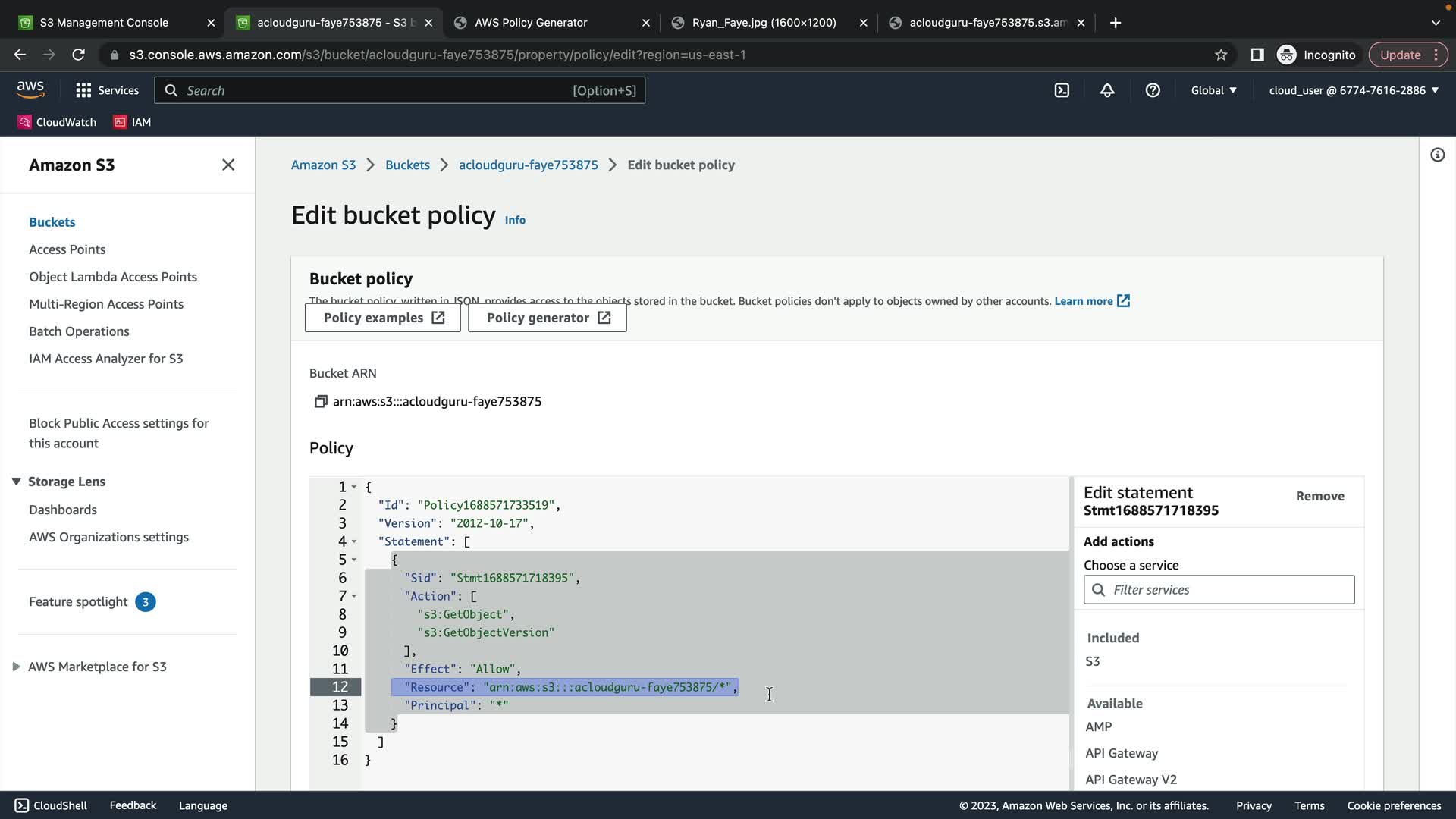Switch to the AWS Policy Generator tab
Image resolution: width=1456 pixels, height=819 pixels.
click(x=531, y=23)
